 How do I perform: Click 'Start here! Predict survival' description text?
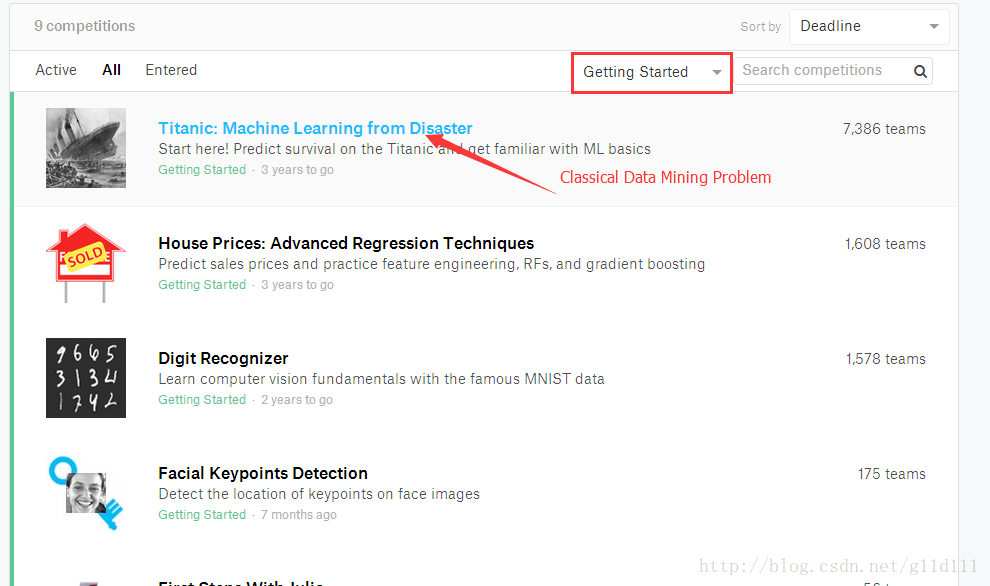click(404, 149)
